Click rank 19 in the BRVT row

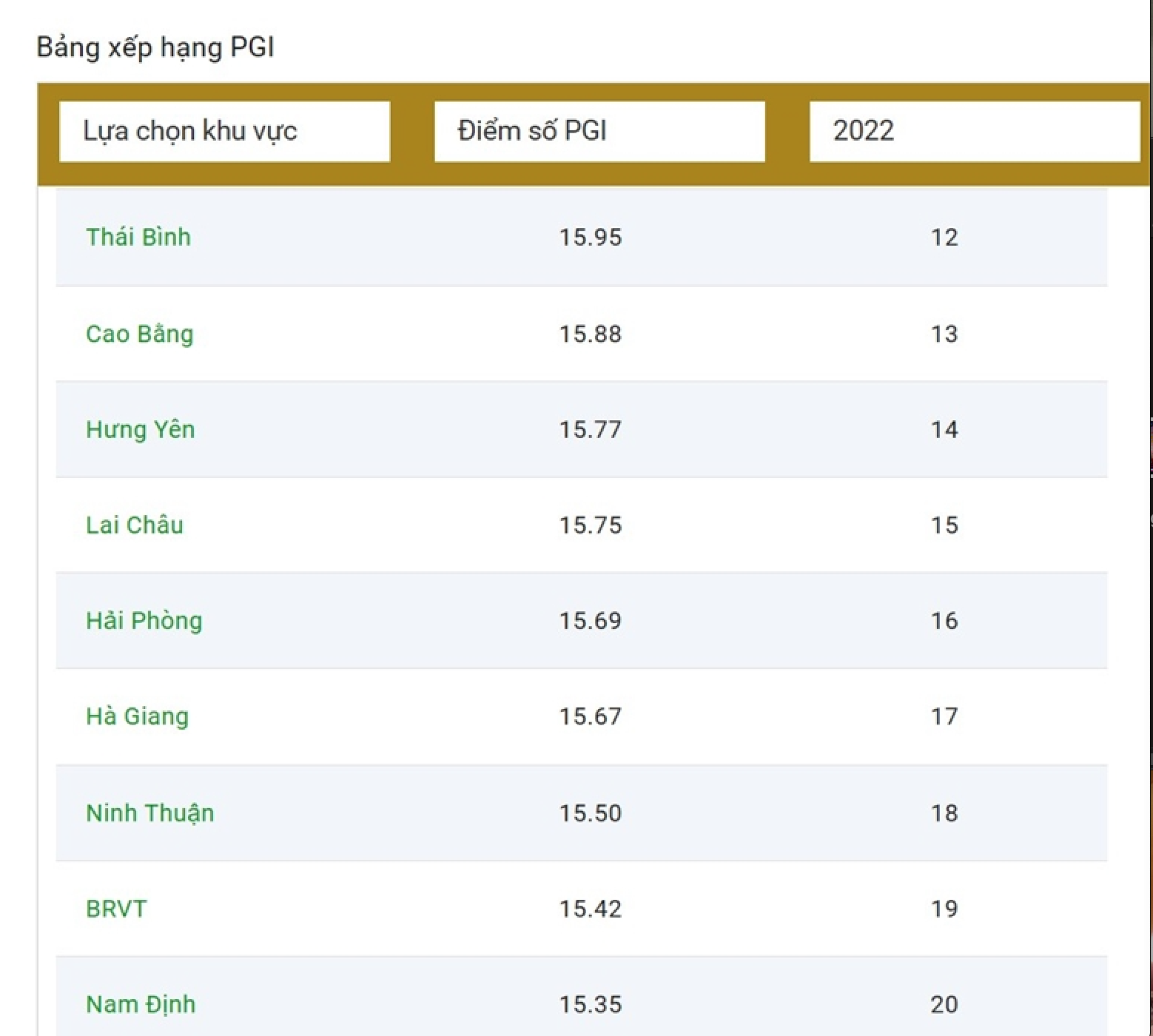944,909
